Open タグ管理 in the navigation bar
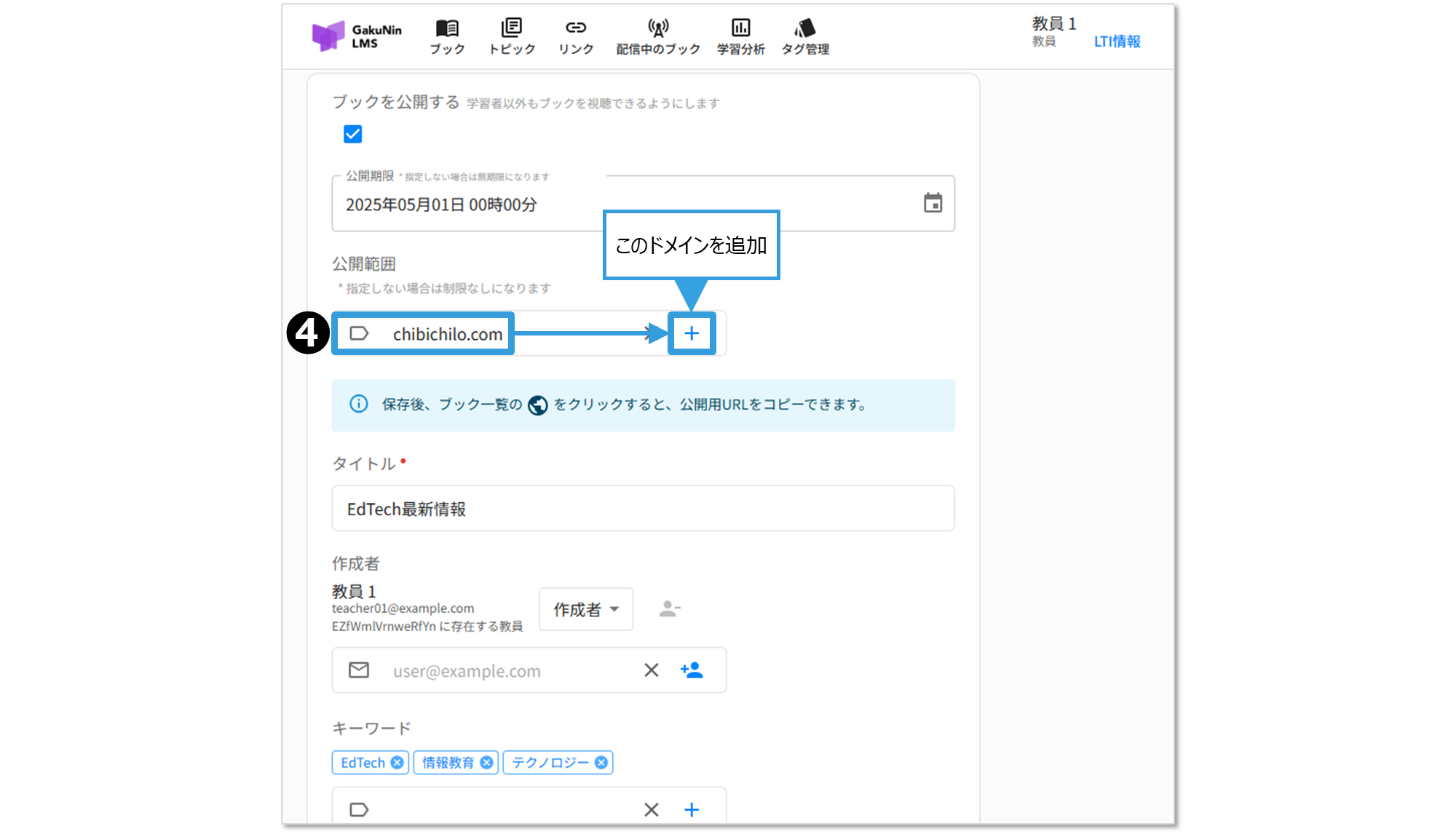 pyautogui.click(x=805, y=36)
